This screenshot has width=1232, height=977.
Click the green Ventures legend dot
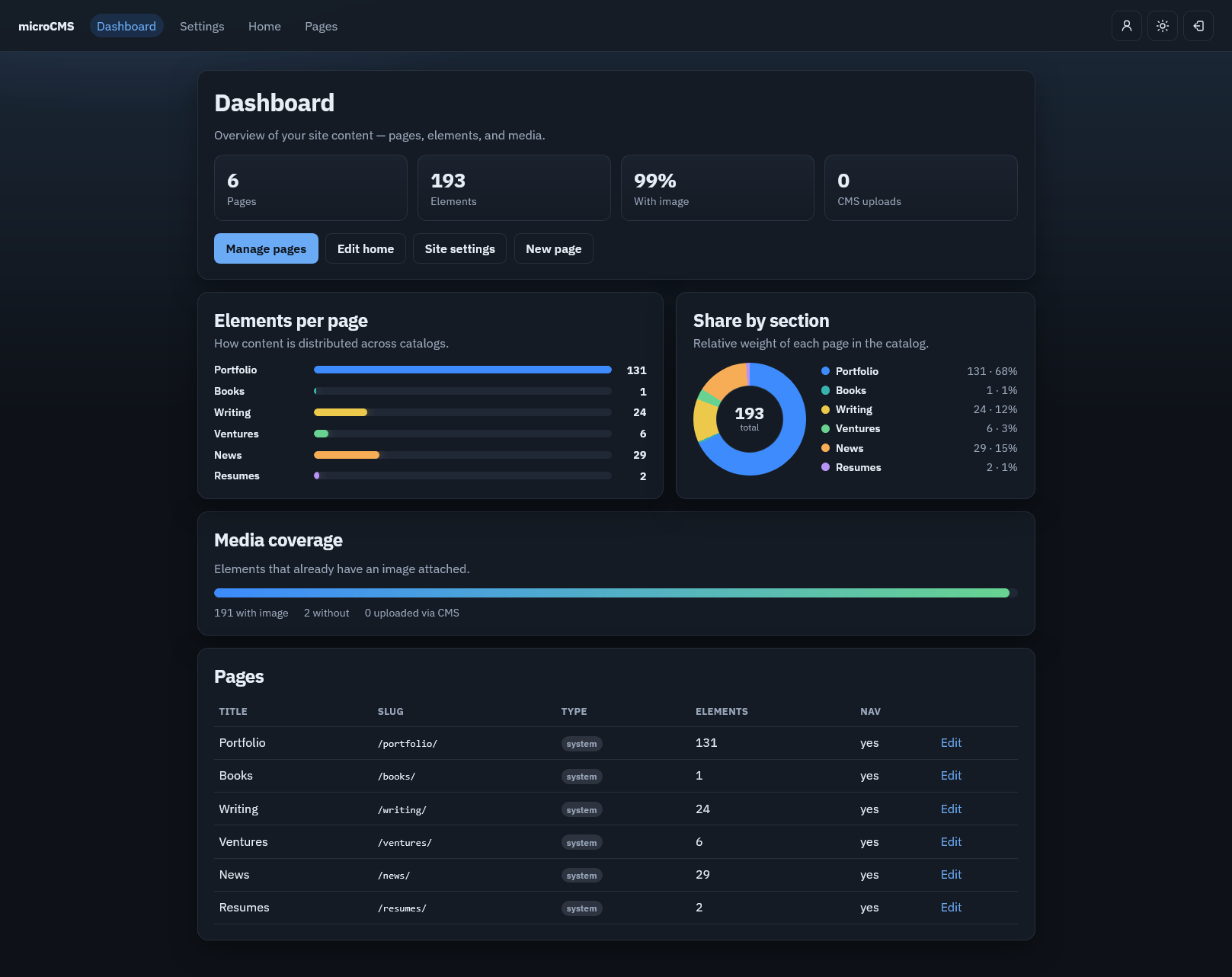pyautogui.click(x=825, y=428)
